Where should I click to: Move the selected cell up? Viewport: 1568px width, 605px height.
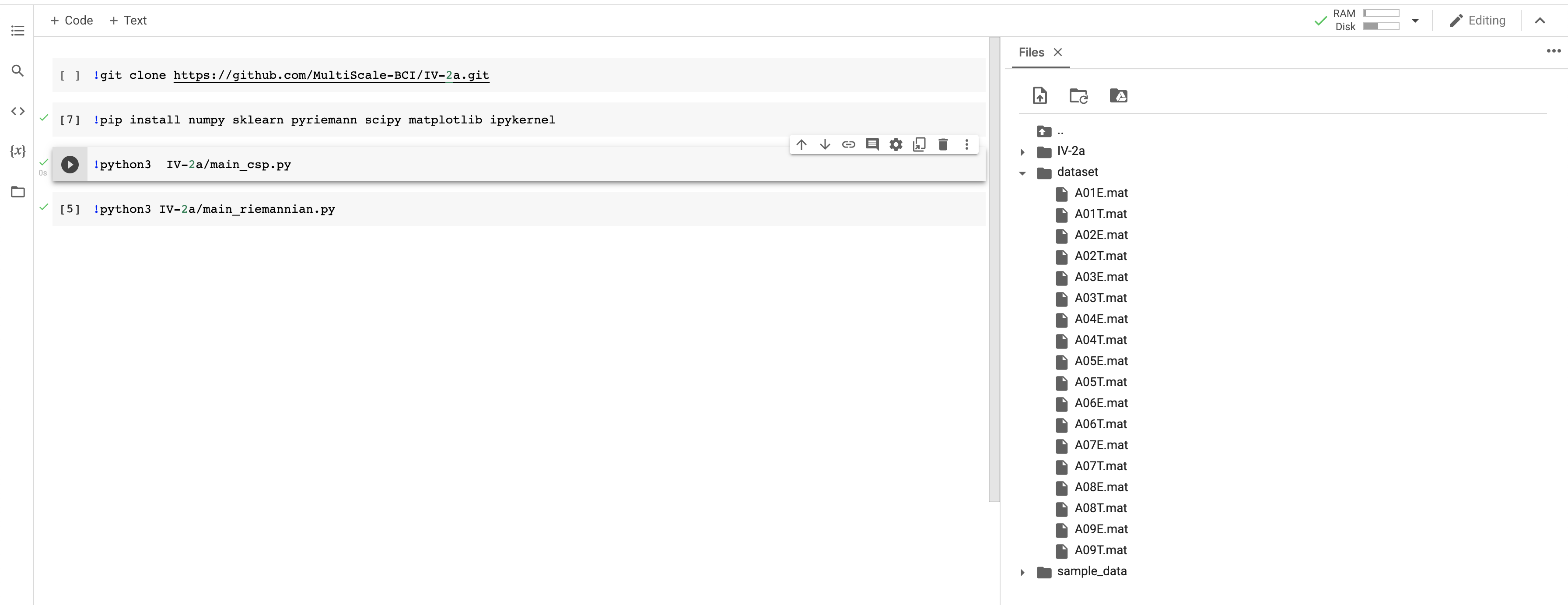[x=801, y=144]
